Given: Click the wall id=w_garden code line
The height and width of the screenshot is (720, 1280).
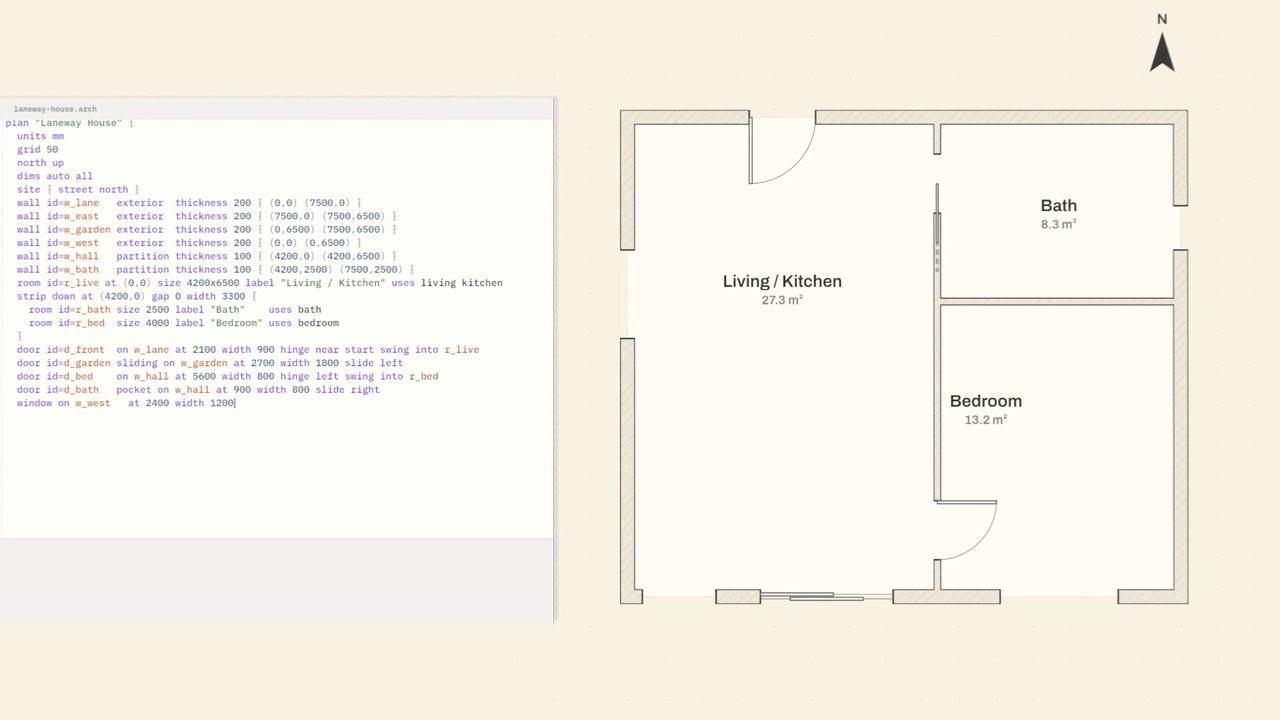Looking at the screenshot, I should [207, 229].
